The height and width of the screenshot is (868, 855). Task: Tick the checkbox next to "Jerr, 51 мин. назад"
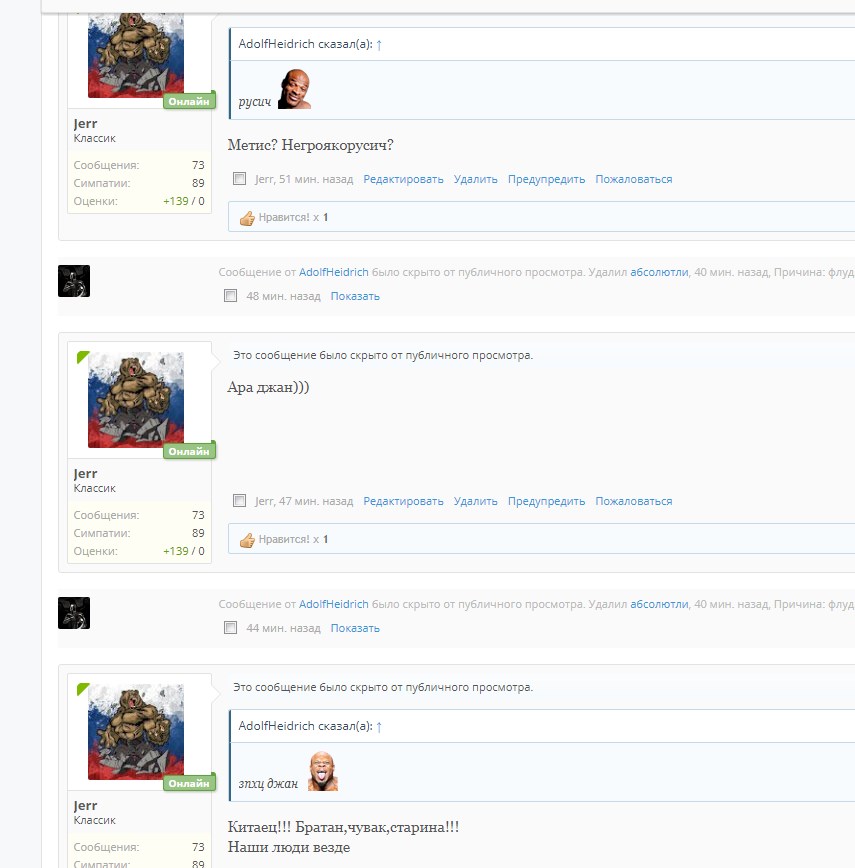(x=239, y=179)
